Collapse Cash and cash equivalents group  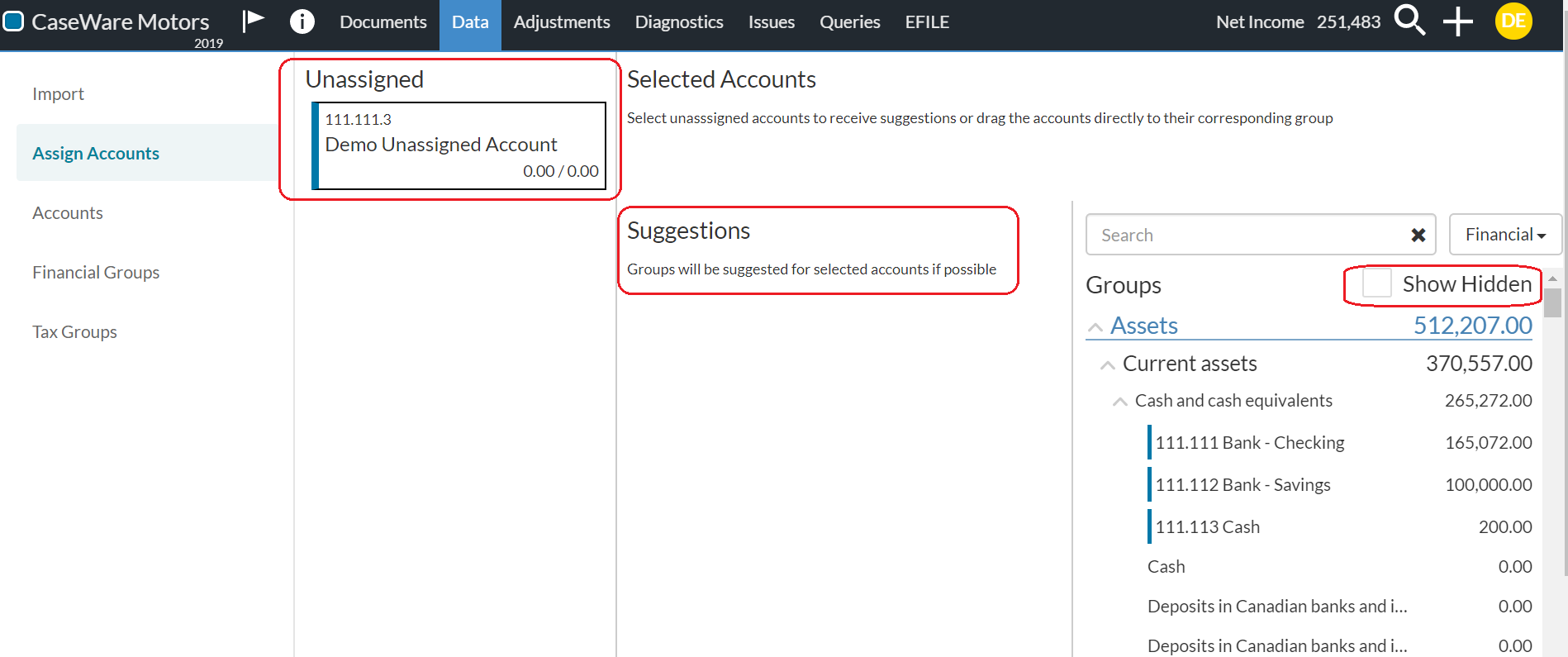pos(1120,402)
